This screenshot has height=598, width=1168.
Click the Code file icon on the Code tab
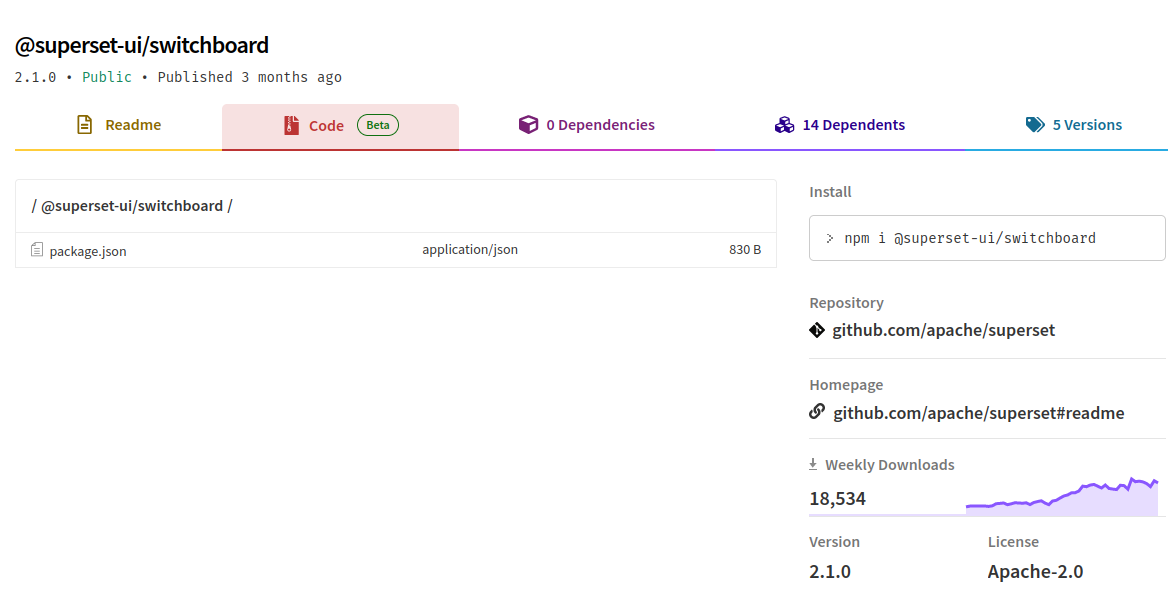click(291, 124)
